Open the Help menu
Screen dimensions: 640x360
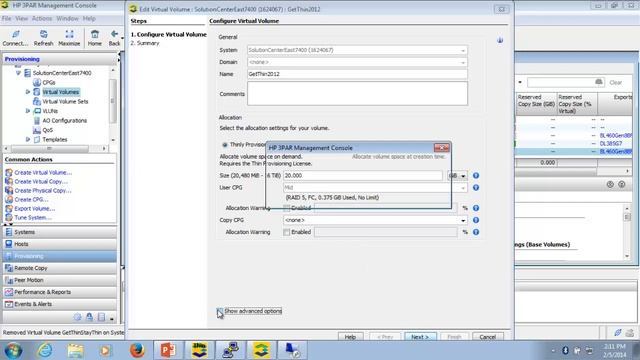pos(89,19)
